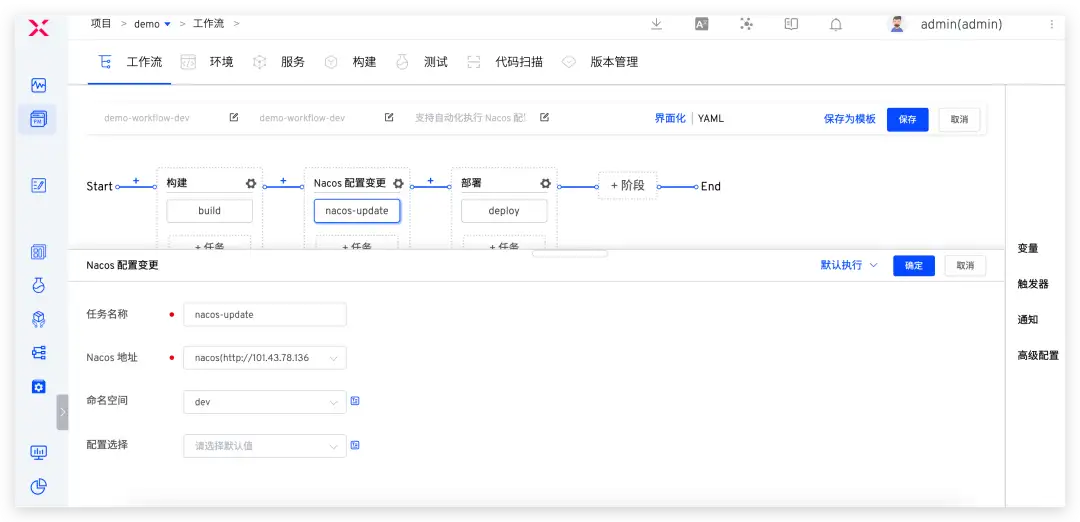The image size is (1080, 522).
Task: Click 取消 button in workflow header
Action: coord(959,119)
